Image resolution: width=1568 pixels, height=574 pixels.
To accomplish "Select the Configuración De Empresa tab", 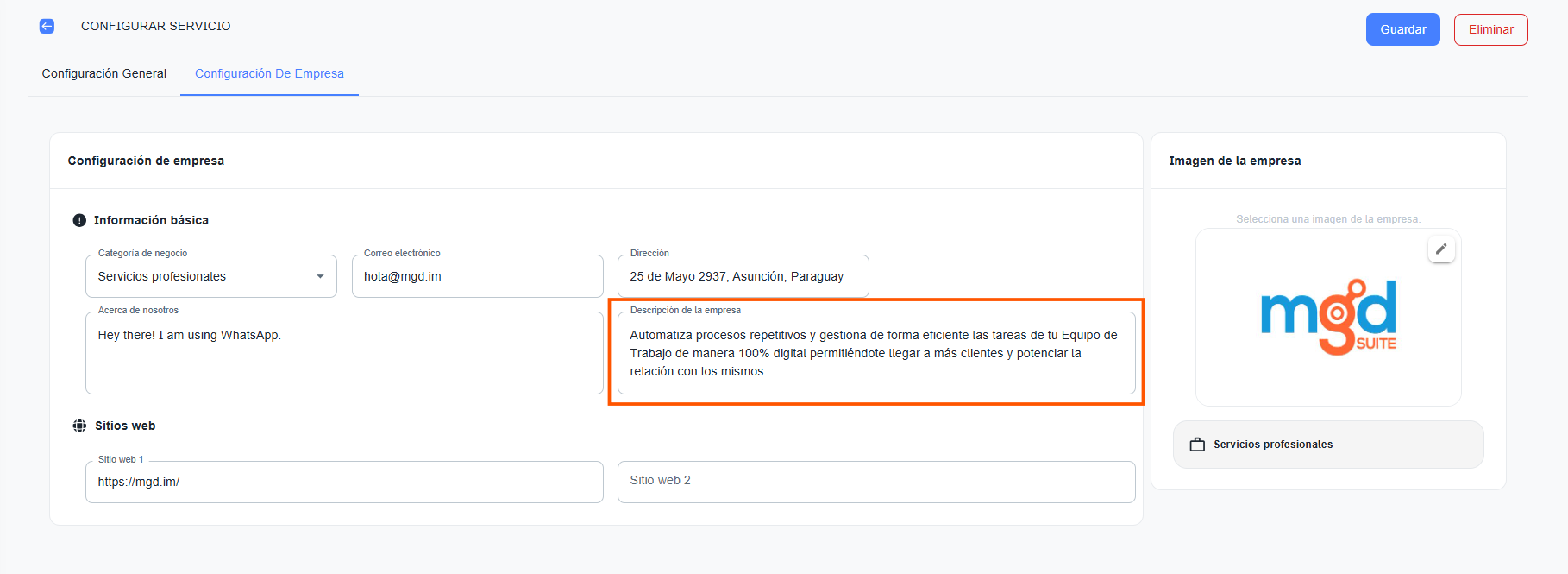I will coord(269,73).
